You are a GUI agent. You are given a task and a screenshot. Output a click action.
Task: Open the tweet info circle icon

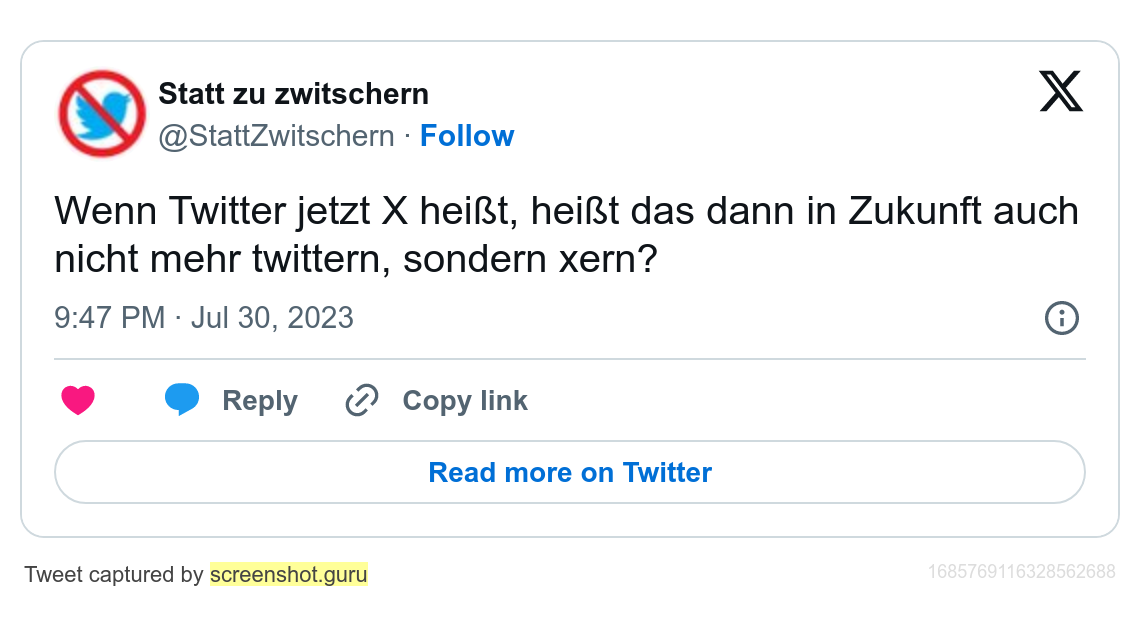[x=1061, y=318]
